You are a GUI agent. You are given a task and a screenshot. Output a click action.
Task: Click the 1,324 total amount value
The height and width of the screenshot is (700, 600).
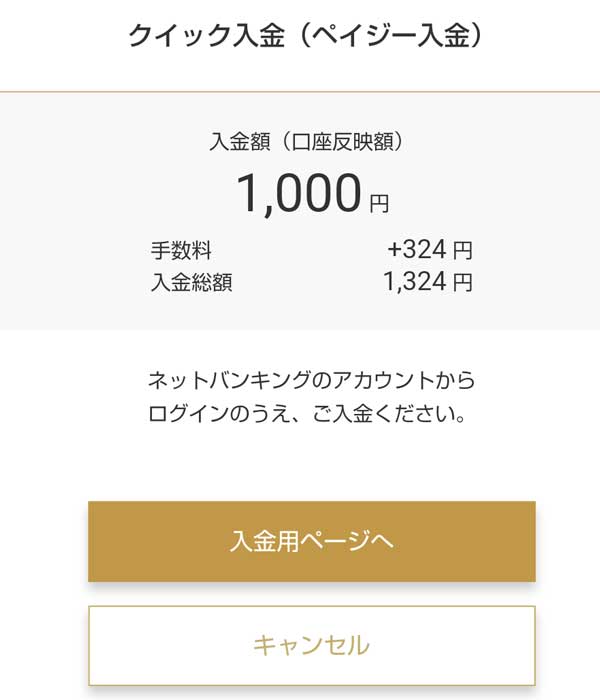pyautogui.click(x=414, y=282)
